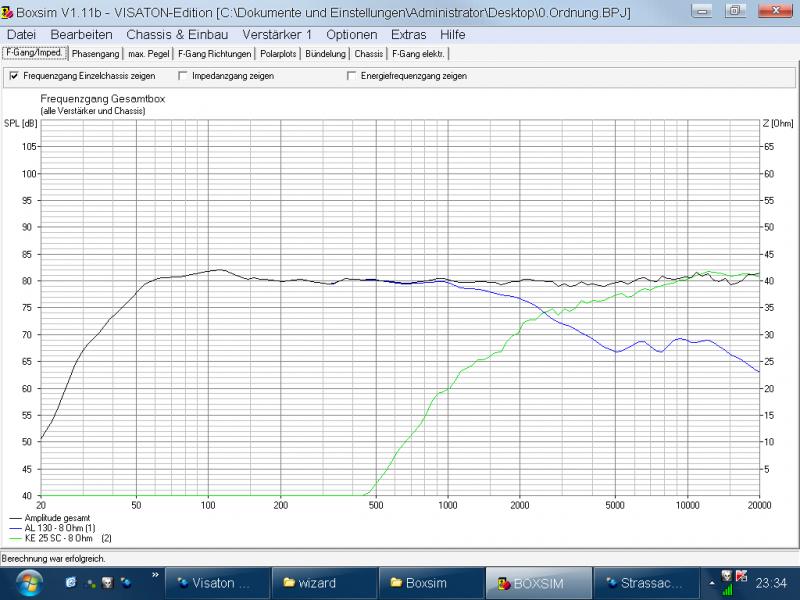Click the Boxsim icon in title bar
The width and height of the screenshot is (800, 600).
click(x=9, y=10)
